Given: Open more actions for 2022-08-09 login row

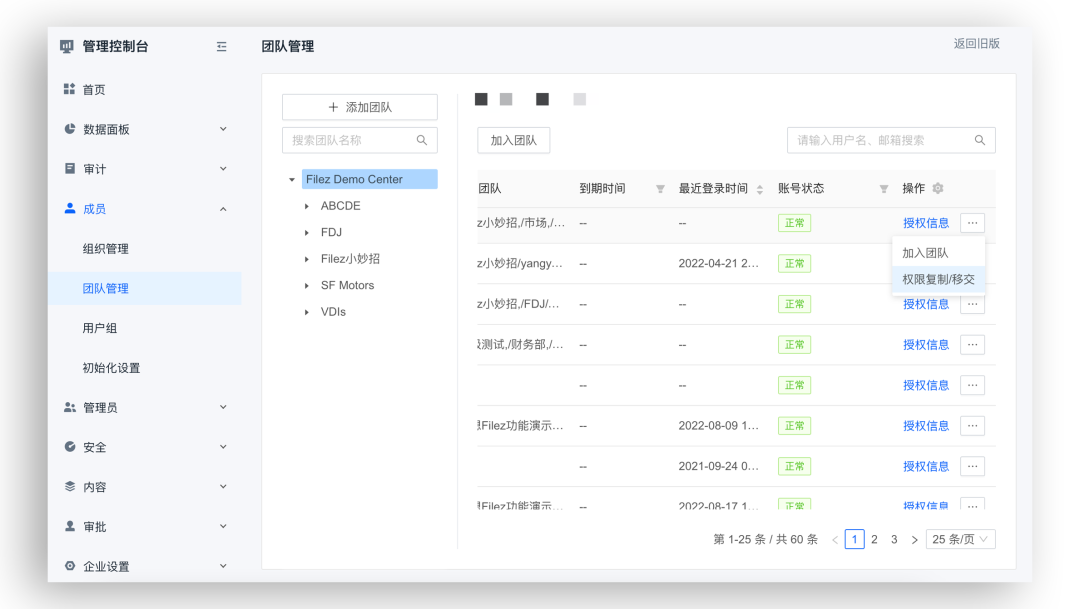Looking at the screenshot, I should pos(972,426).
